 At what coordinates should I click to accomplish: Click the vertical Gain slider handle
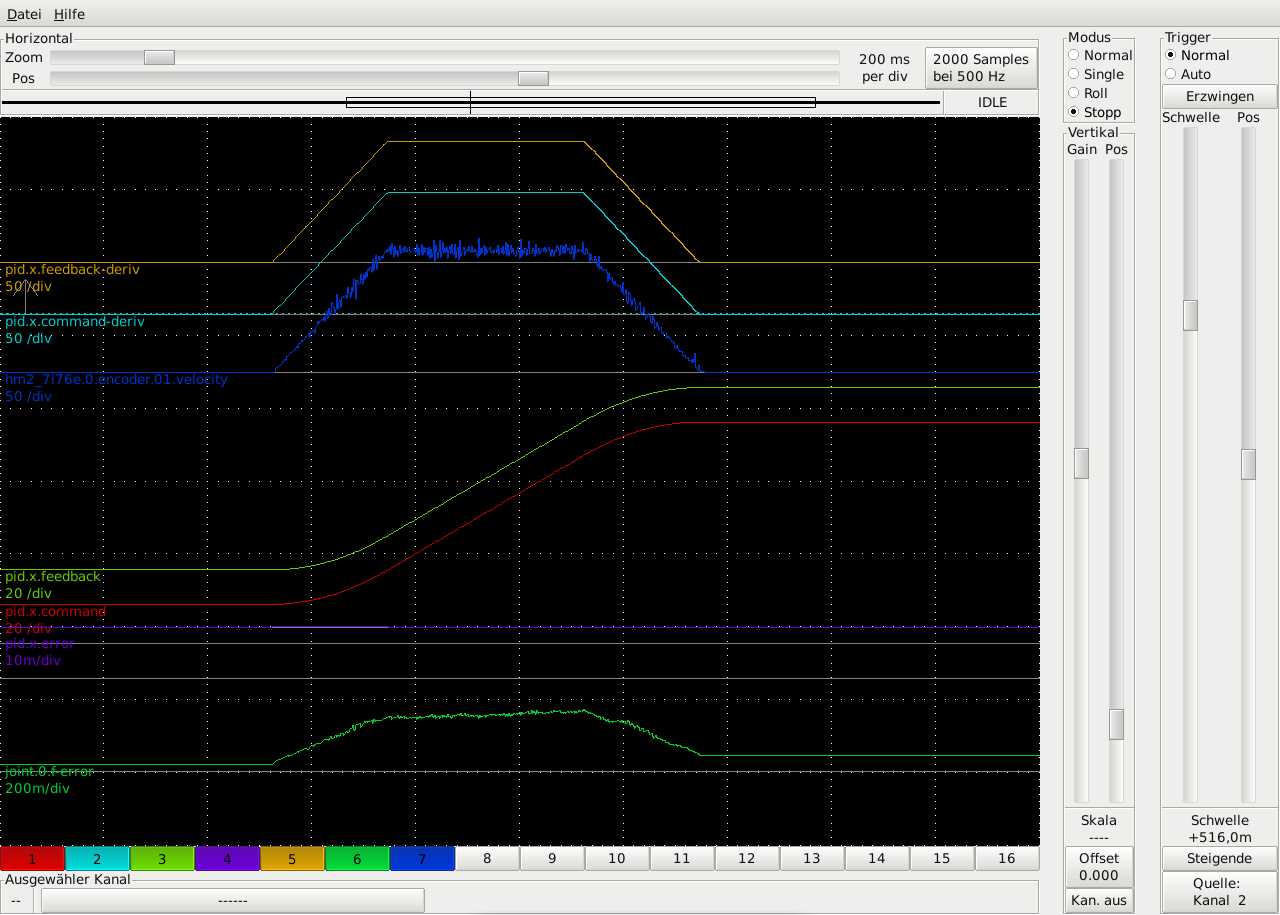pyautogui.click(x=1081, y=463)
